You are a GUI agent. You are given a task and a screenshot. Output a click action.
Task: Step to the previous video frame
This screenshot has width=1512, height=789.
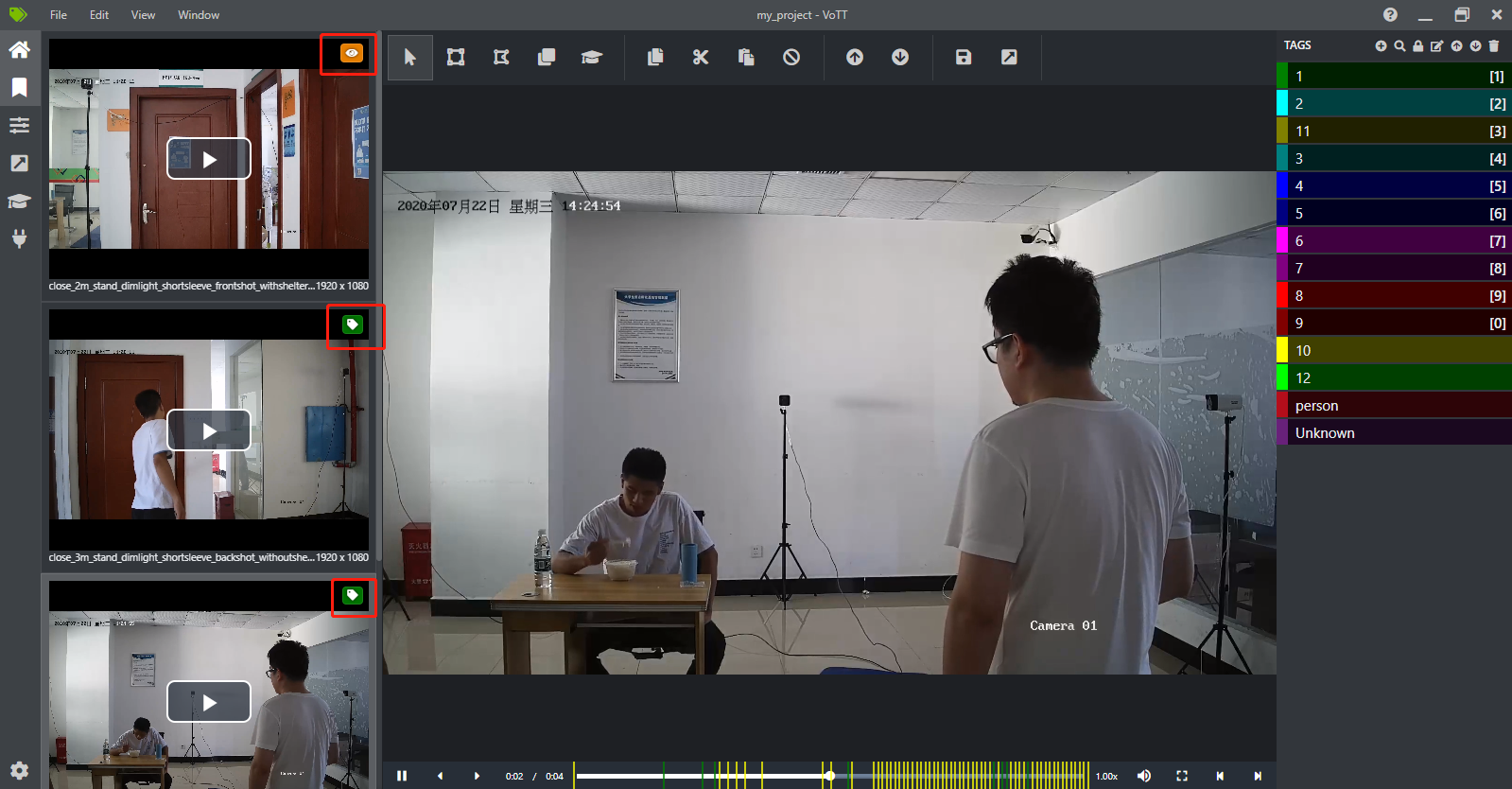[x=440, y=776]
